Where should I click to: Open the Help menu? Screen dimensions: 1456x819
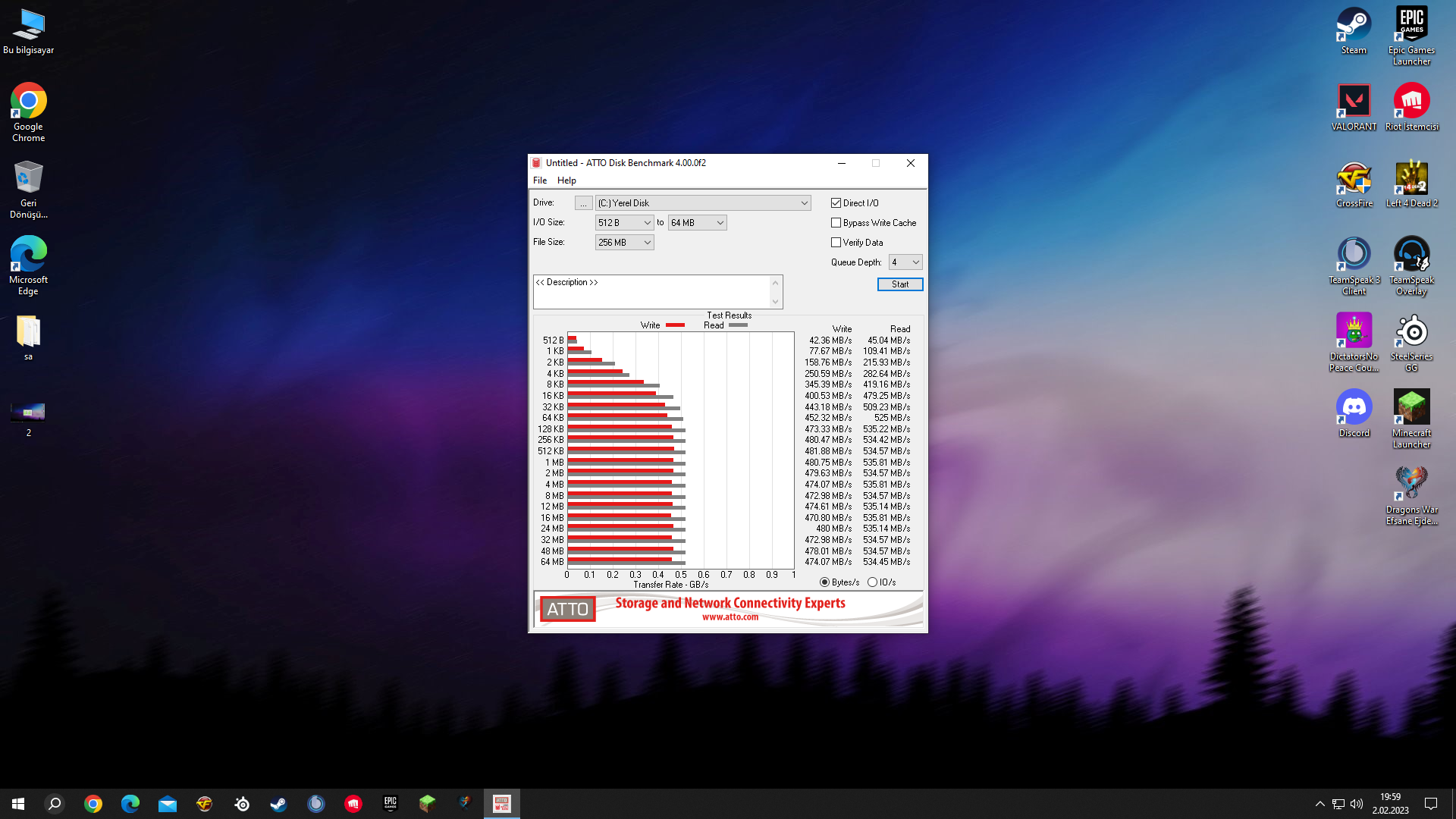click(x=566, y=180)
